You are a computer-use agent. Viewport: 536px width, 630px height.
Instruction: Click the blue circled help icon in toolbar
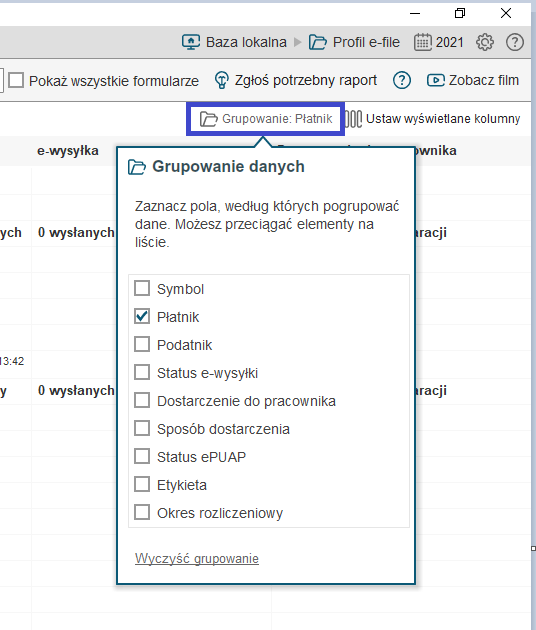coord(402,80)
